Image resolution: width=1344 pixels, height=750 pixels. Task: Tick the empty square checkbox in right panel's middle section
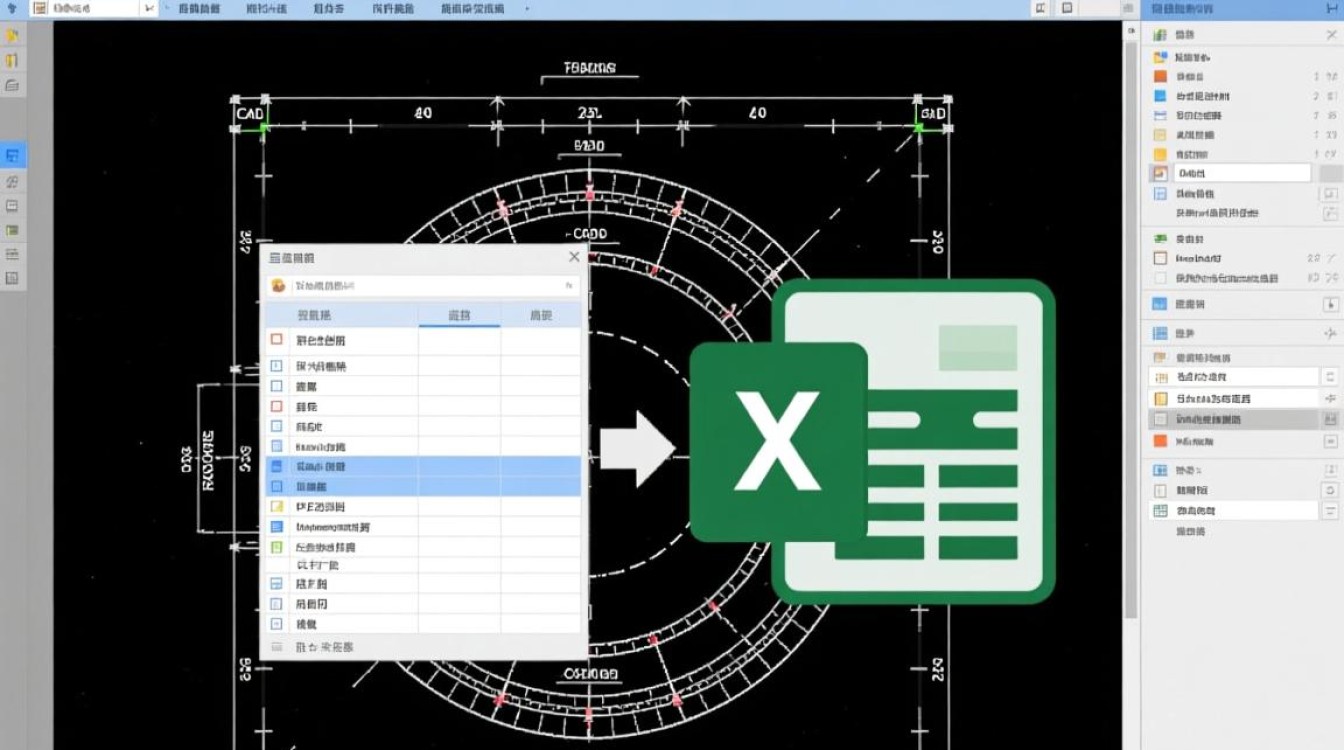pos(1160,258)
